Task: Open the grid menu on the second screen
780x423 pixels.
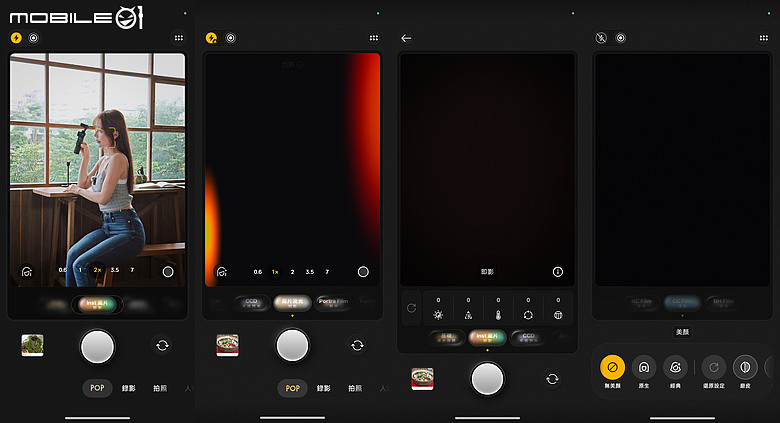Action: click(x=374, y=38)
